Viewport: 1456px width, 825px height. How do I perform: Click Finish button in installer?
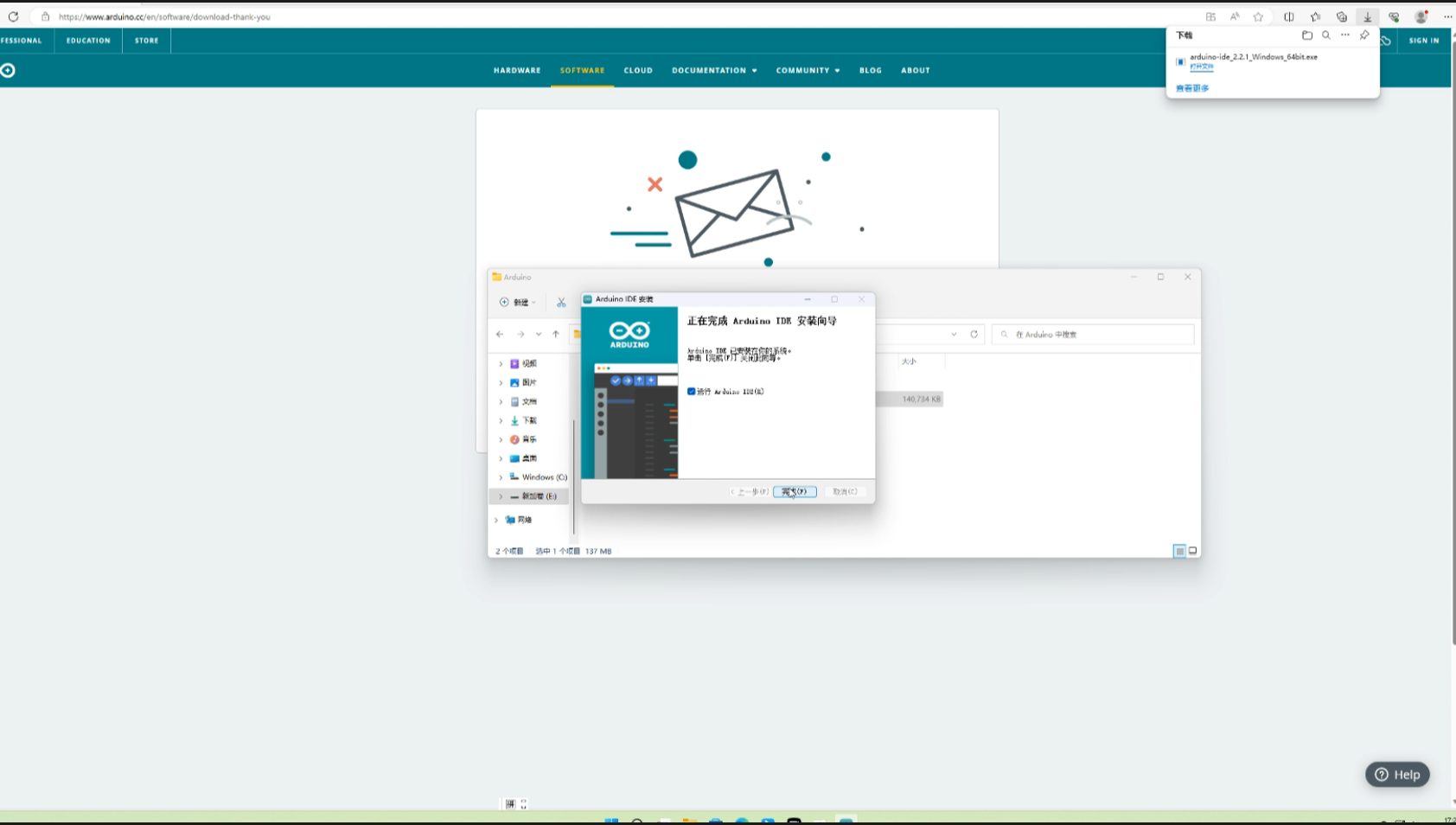pyautogui.click(x=795, y=492)
